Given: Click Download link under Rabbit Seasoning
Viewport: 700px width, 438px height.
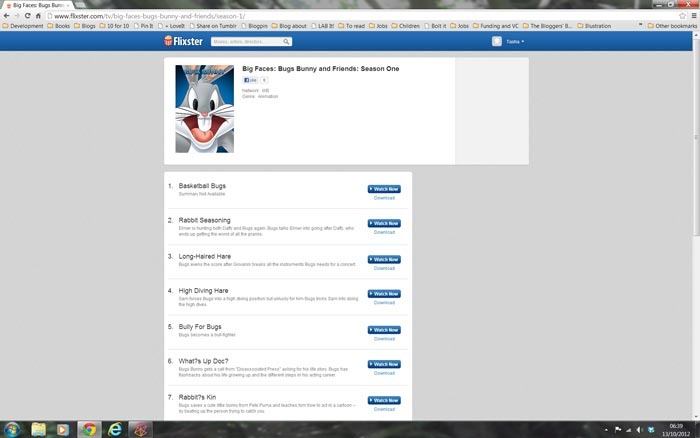Looking at the screenshot, I should click(x=384, y=232).
